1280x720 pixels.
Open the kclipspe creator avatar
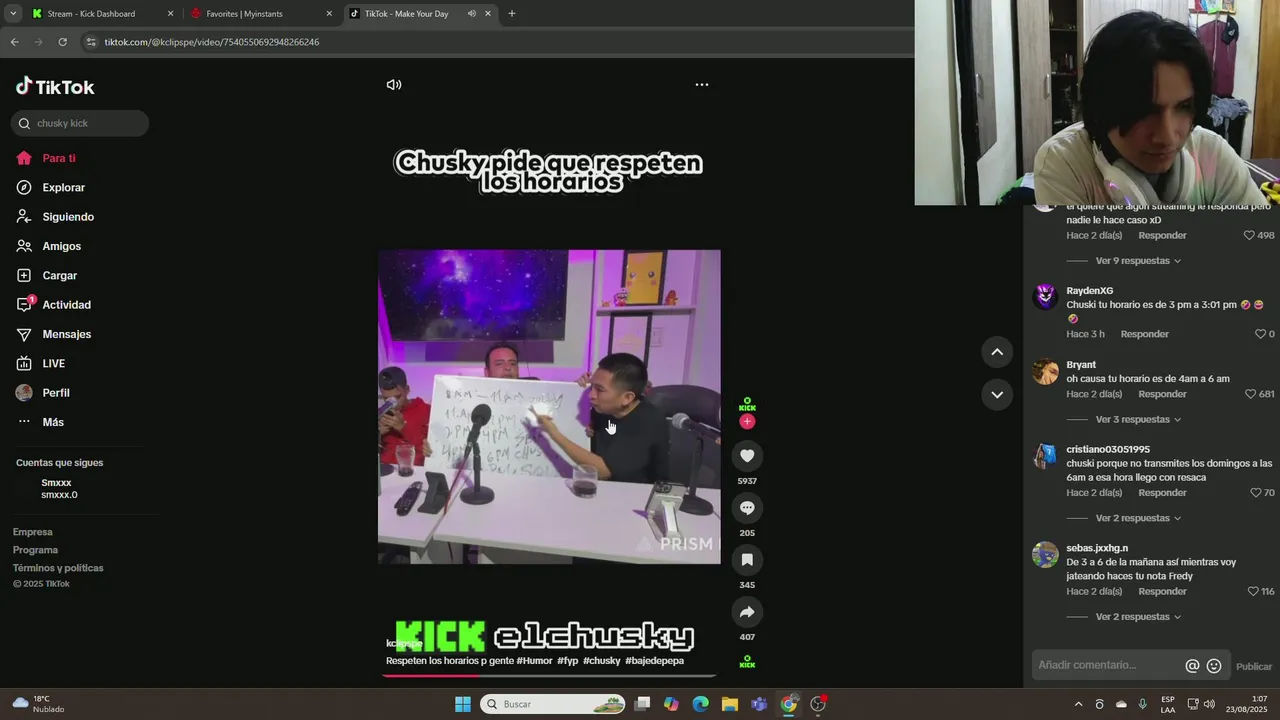(747, 404)
